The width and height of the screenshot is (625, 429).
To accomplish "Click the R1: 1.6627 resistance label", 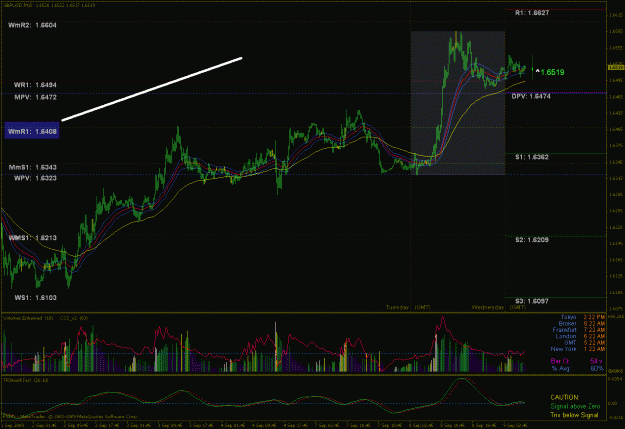I will 532,13.
